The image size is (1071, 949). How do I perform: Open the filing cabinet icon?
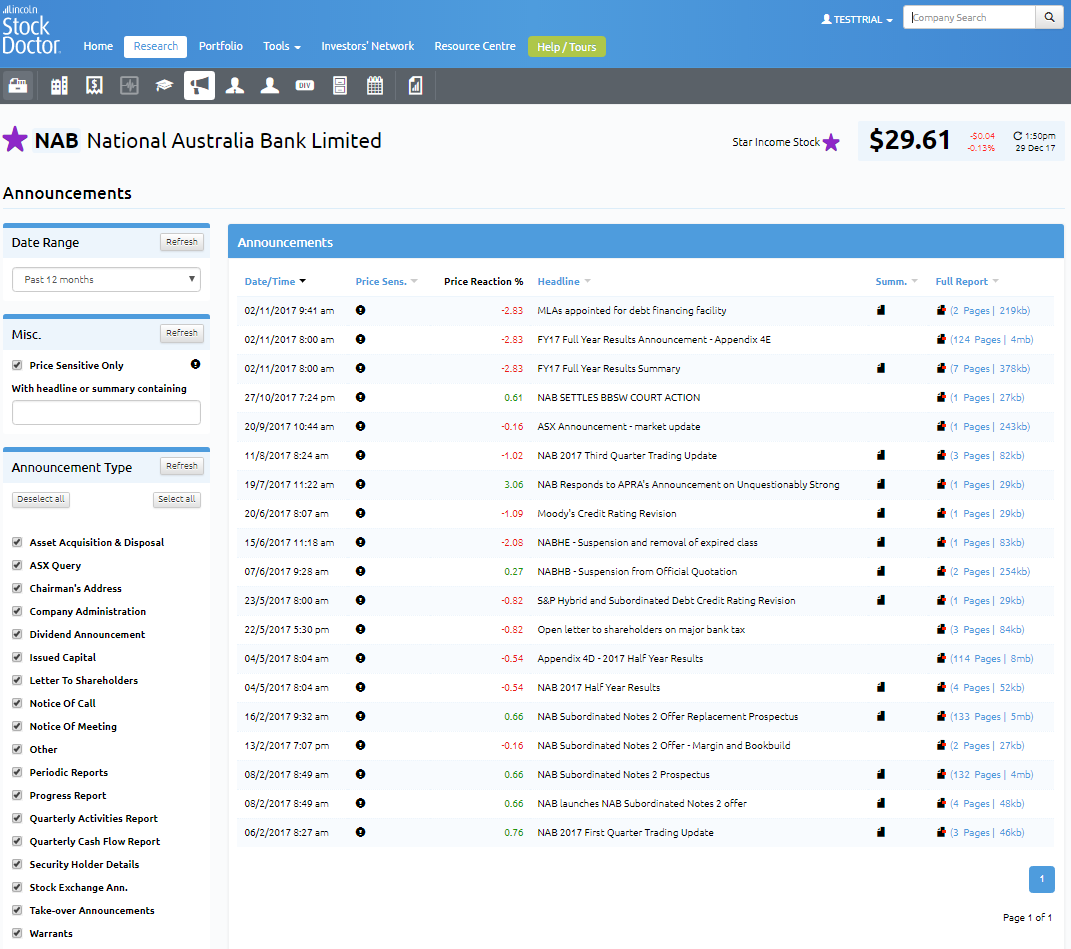339,85
